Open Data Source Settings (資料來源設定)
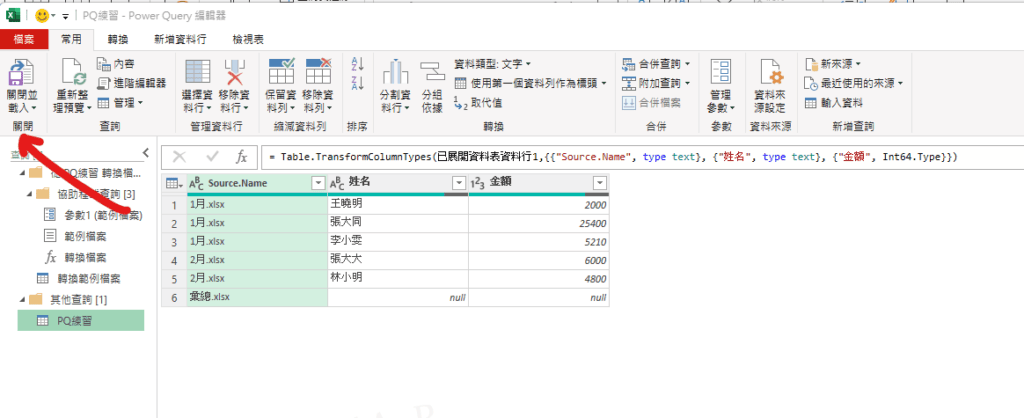The height and width of the screenshot is (418, 1024). click(769, 74)
